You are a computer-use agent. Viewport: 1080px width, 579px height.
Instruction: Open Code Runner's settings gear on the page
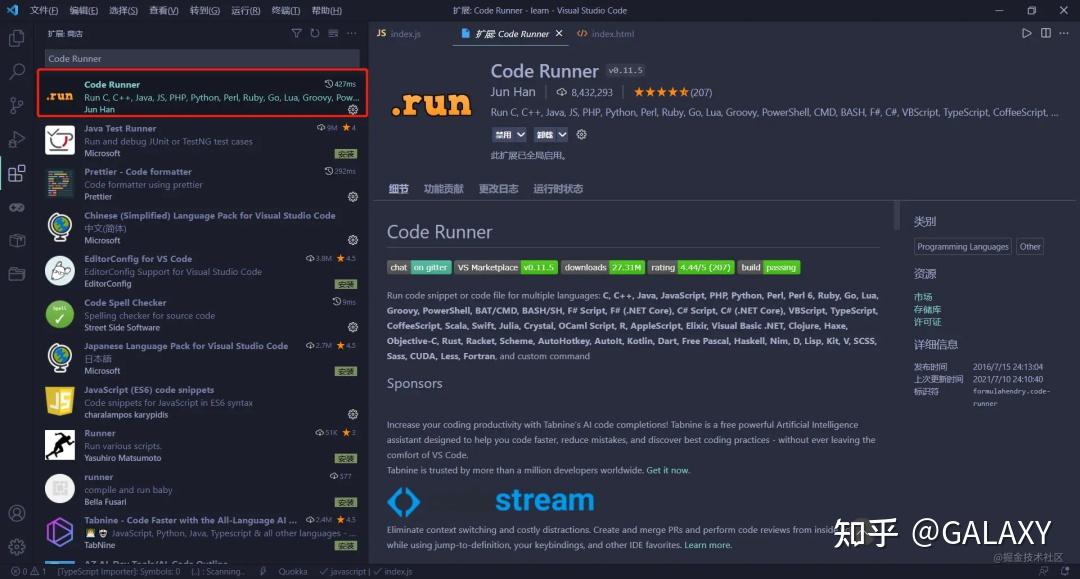pyautogui.click(x=582, y=134)
